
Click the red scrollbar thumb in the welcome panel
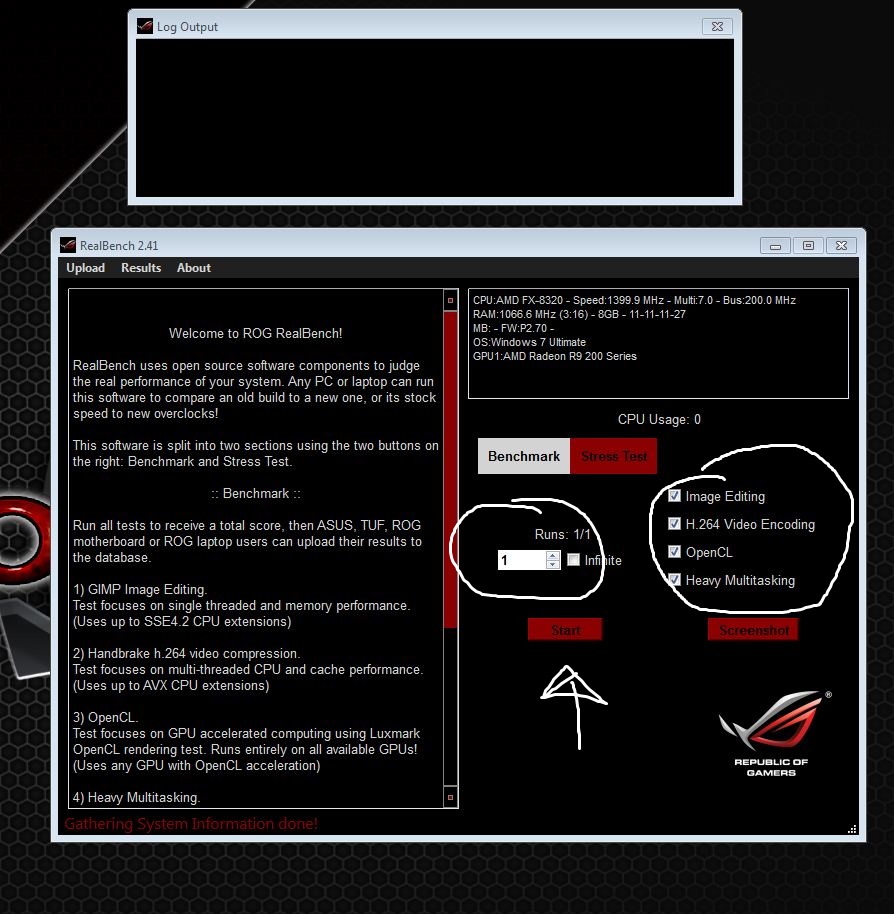click(450, 470)
